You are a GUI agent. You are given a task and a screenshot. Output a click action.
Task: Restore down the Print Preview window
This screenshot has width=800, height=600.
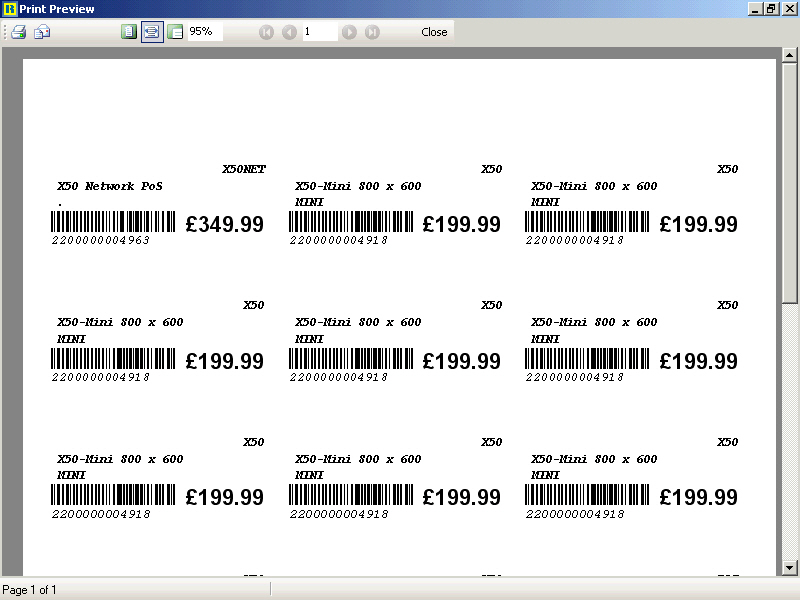771,9
